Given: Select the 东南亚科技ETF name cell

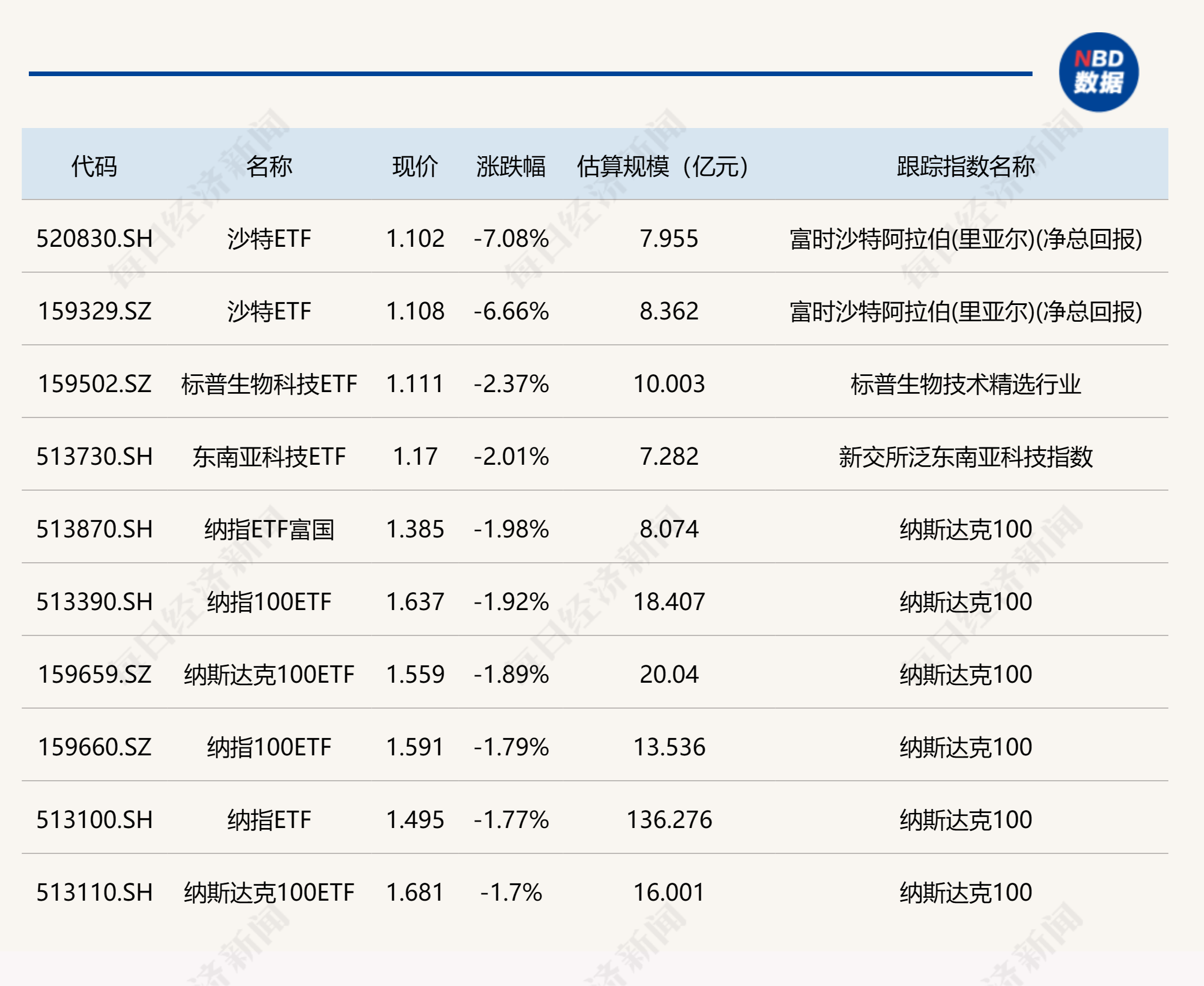Looking at the screenshot, I should coord(269,457).
